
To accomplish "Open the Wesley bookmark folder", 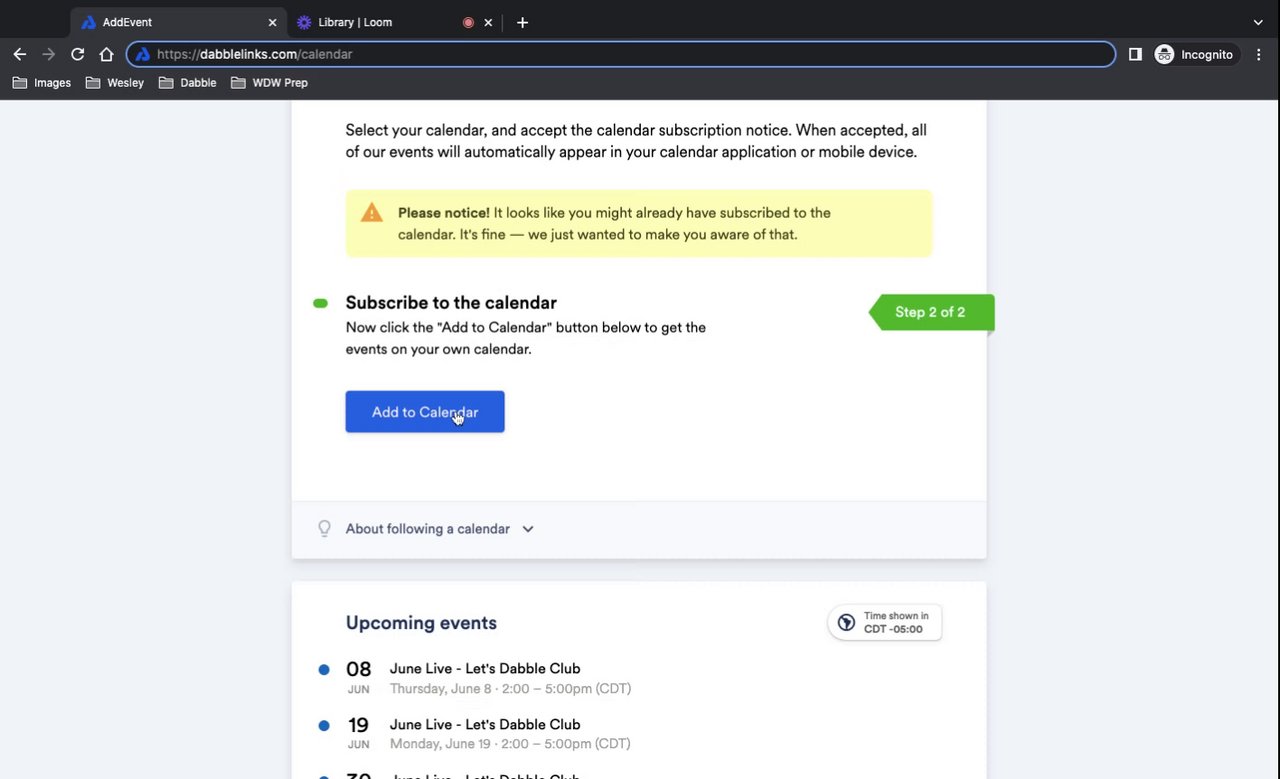I will point(115,83).
